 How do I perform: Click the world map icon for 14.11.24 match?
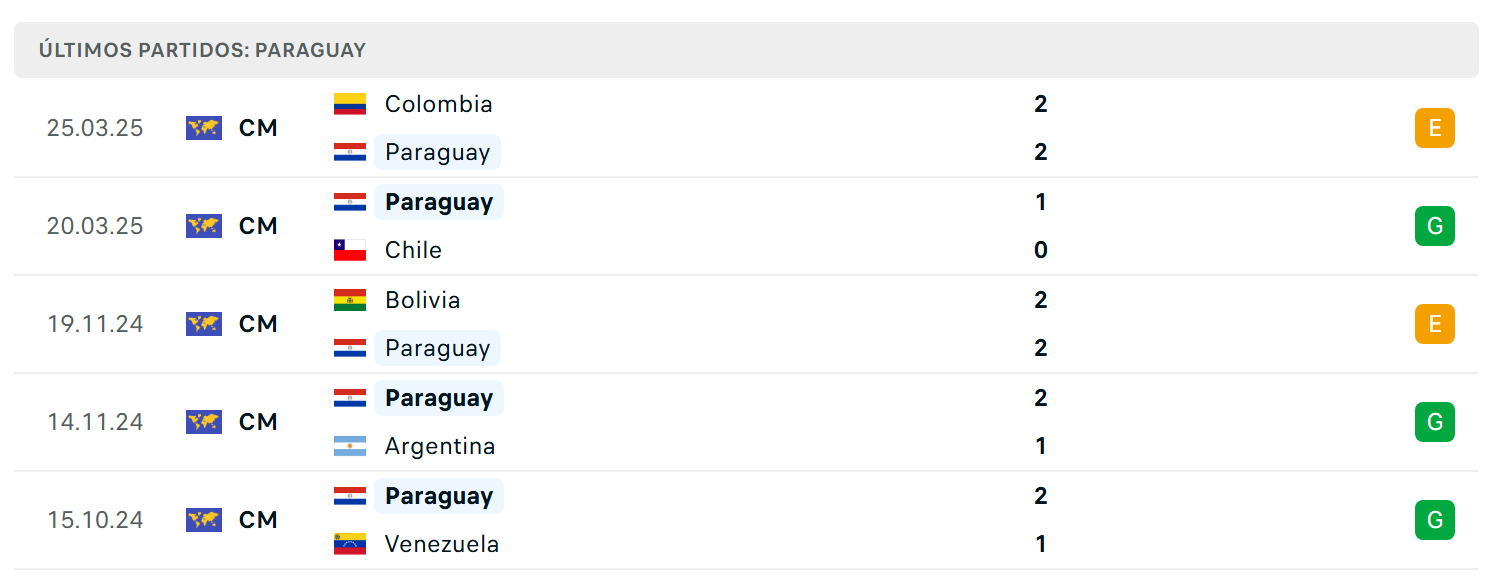204,422
